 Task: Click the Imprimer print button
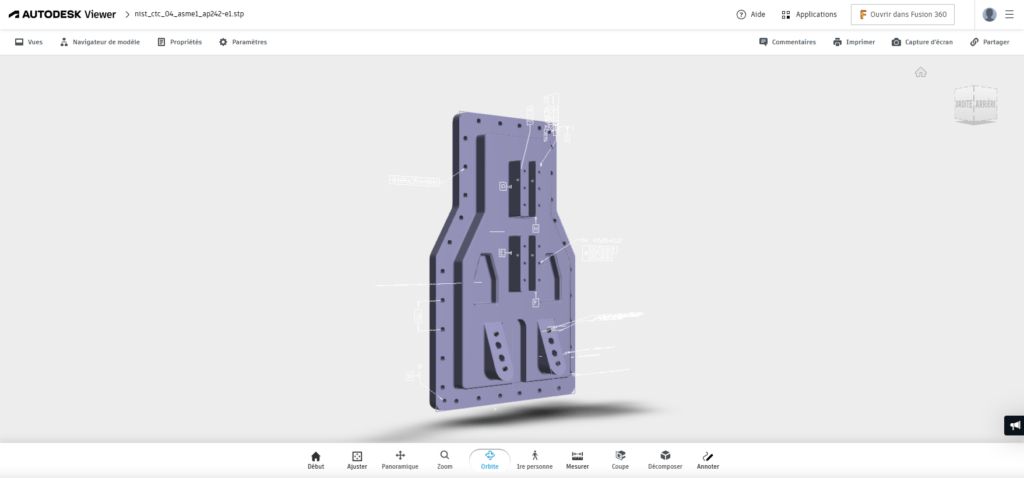(854, 42)
